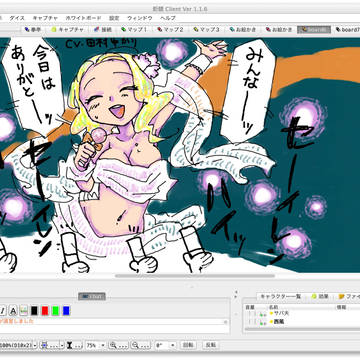The height and width of the screenshot is (360, 360).
Task: Switch to the second お絵かき tab
Action: click(279, 29)
